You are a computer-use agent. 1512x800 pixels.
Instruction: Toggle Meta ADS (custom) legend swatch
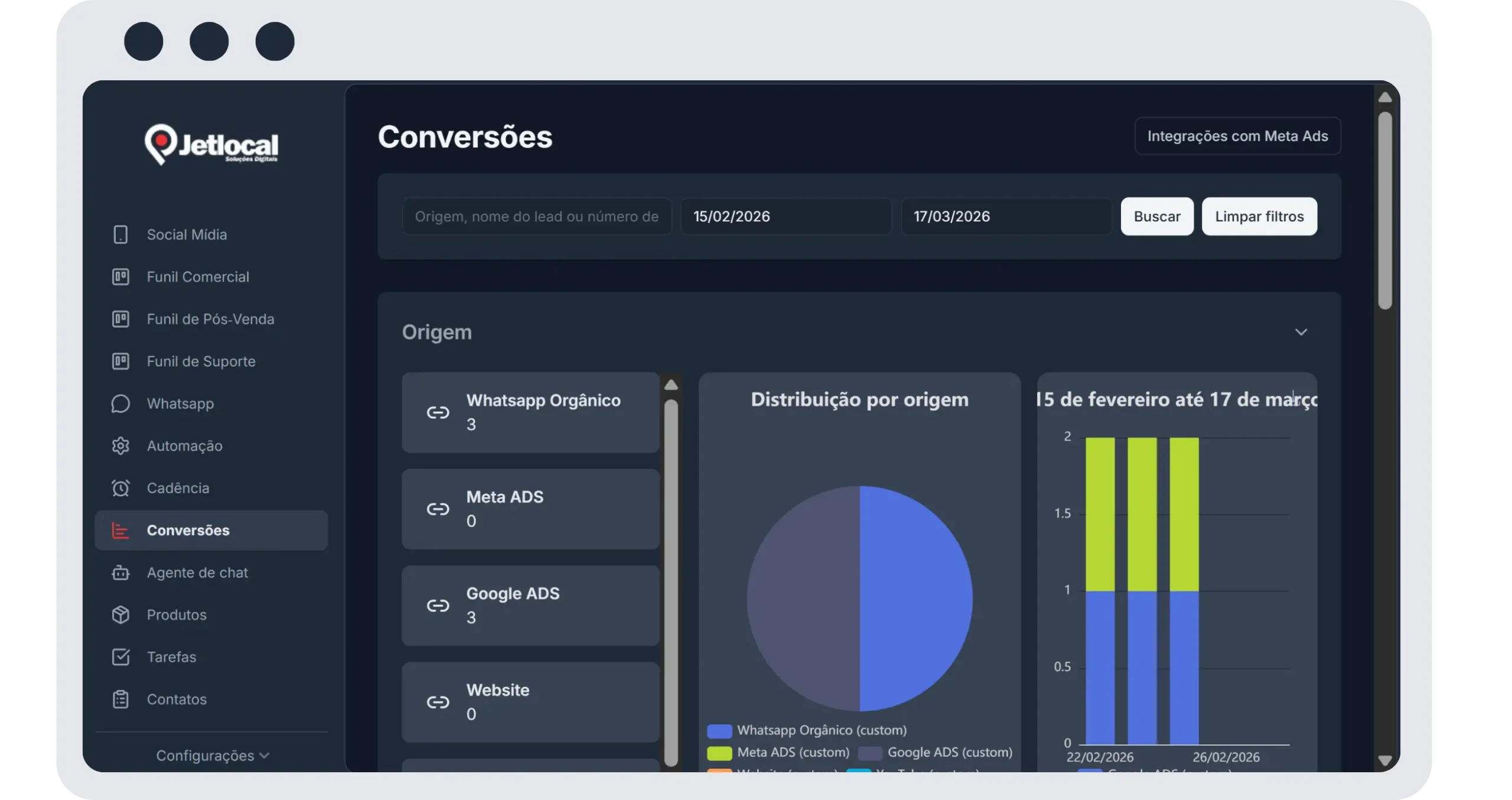coord(719,753)
